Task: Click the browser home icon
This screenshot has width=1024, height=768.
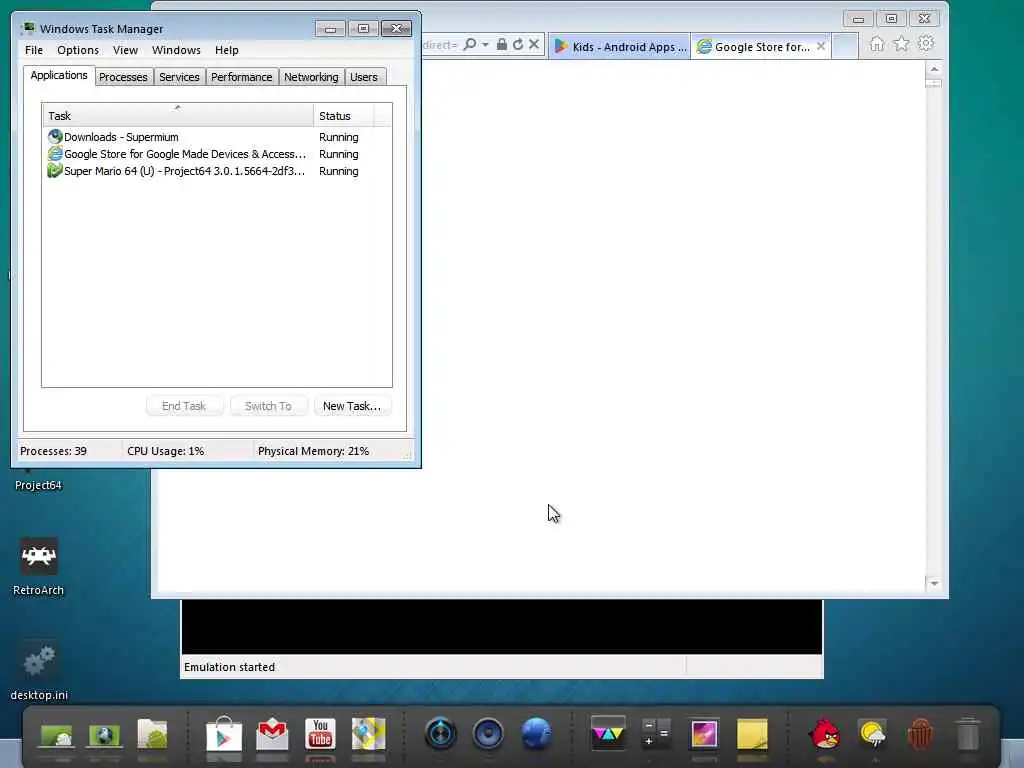Action: pos(876,44)
